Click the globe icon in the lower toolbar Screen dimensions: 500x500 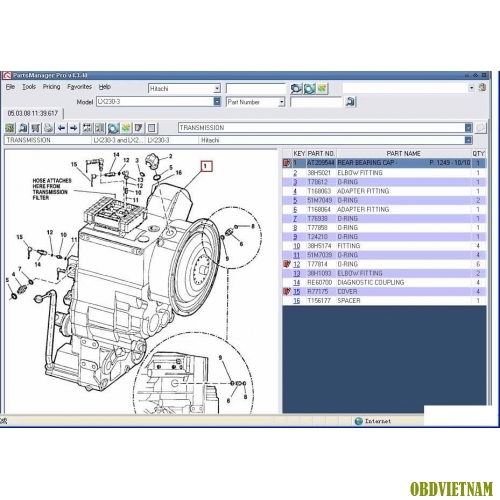[113, 128]
